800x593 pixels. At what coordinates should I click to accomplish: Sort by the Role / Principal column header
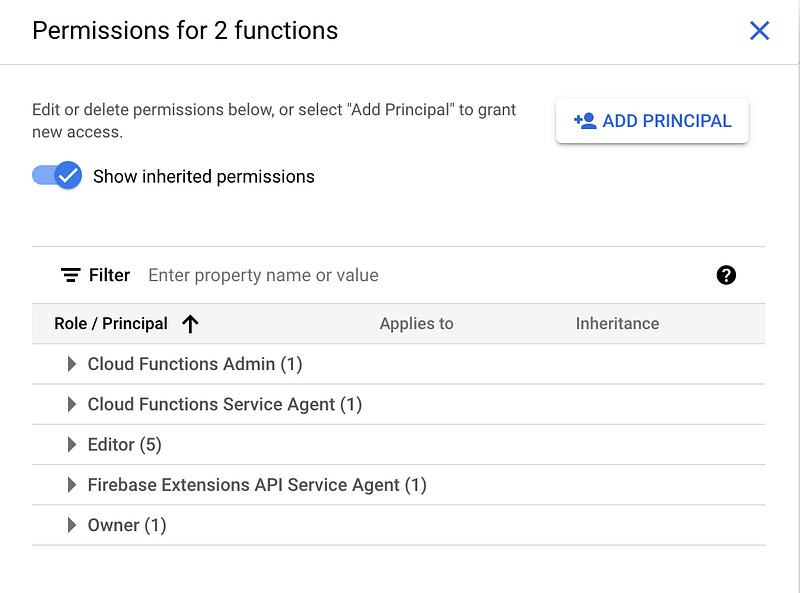(x=111, y=324)
